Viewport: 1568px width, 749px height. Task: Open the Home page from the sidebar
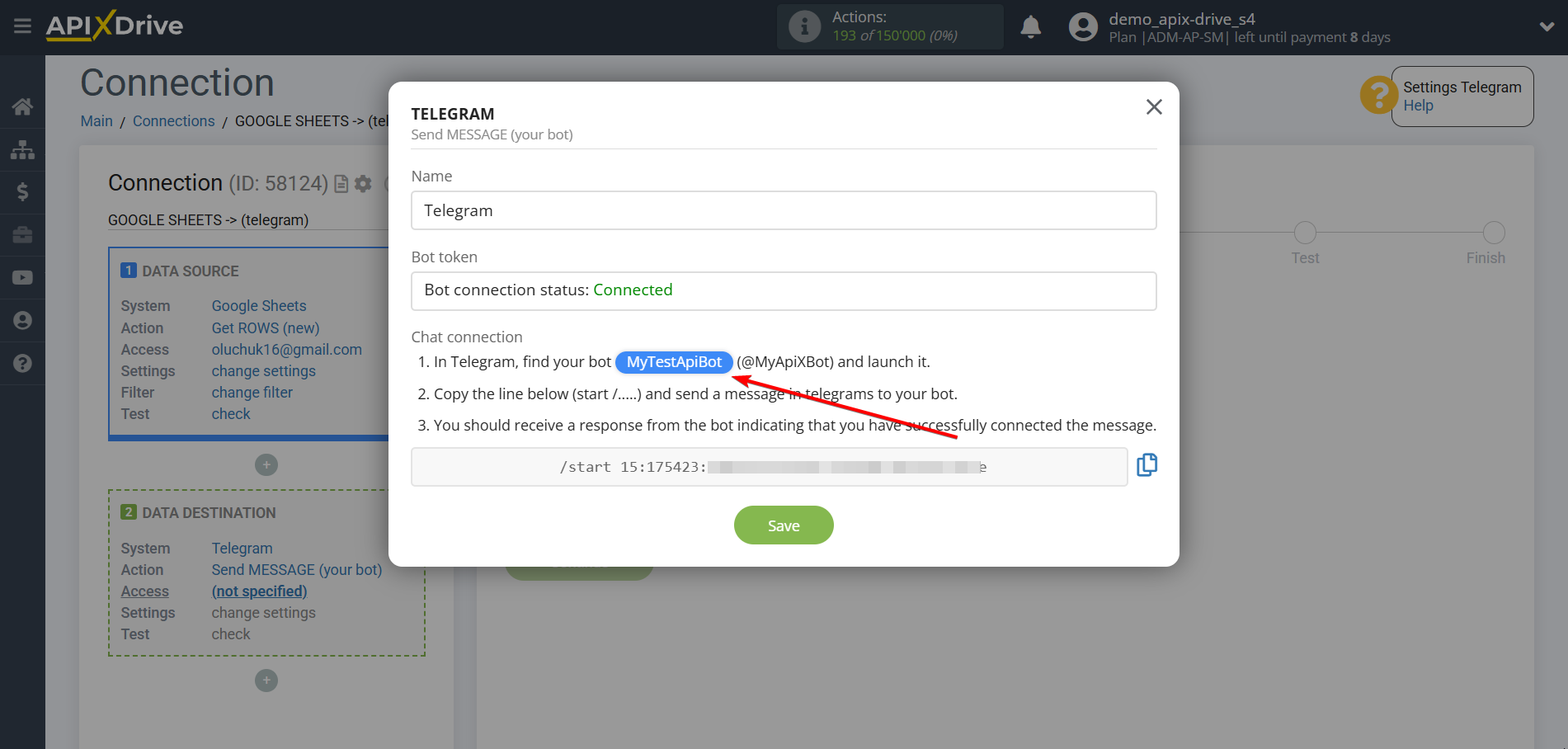click(x=22, y=106)
